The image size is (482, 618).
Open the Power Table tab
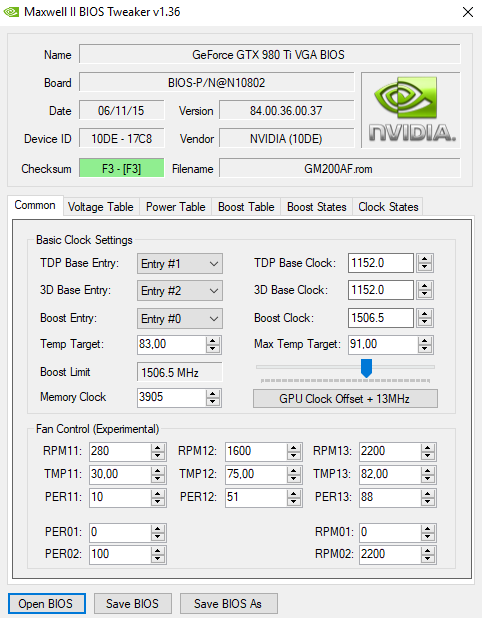coord(175,207)
